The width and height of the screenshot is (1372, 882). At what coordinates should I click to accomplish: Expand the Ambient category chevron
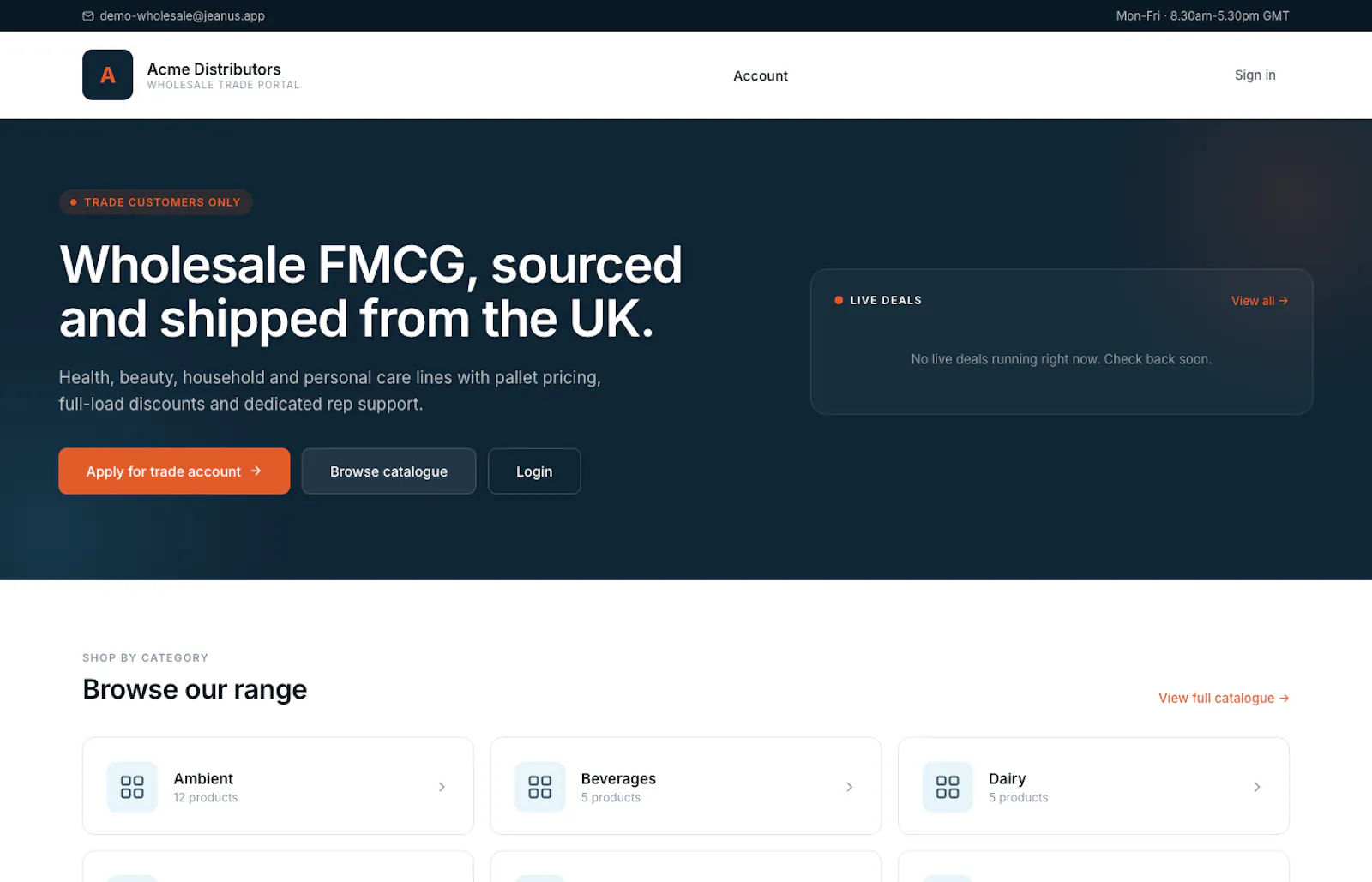point(442,787)
